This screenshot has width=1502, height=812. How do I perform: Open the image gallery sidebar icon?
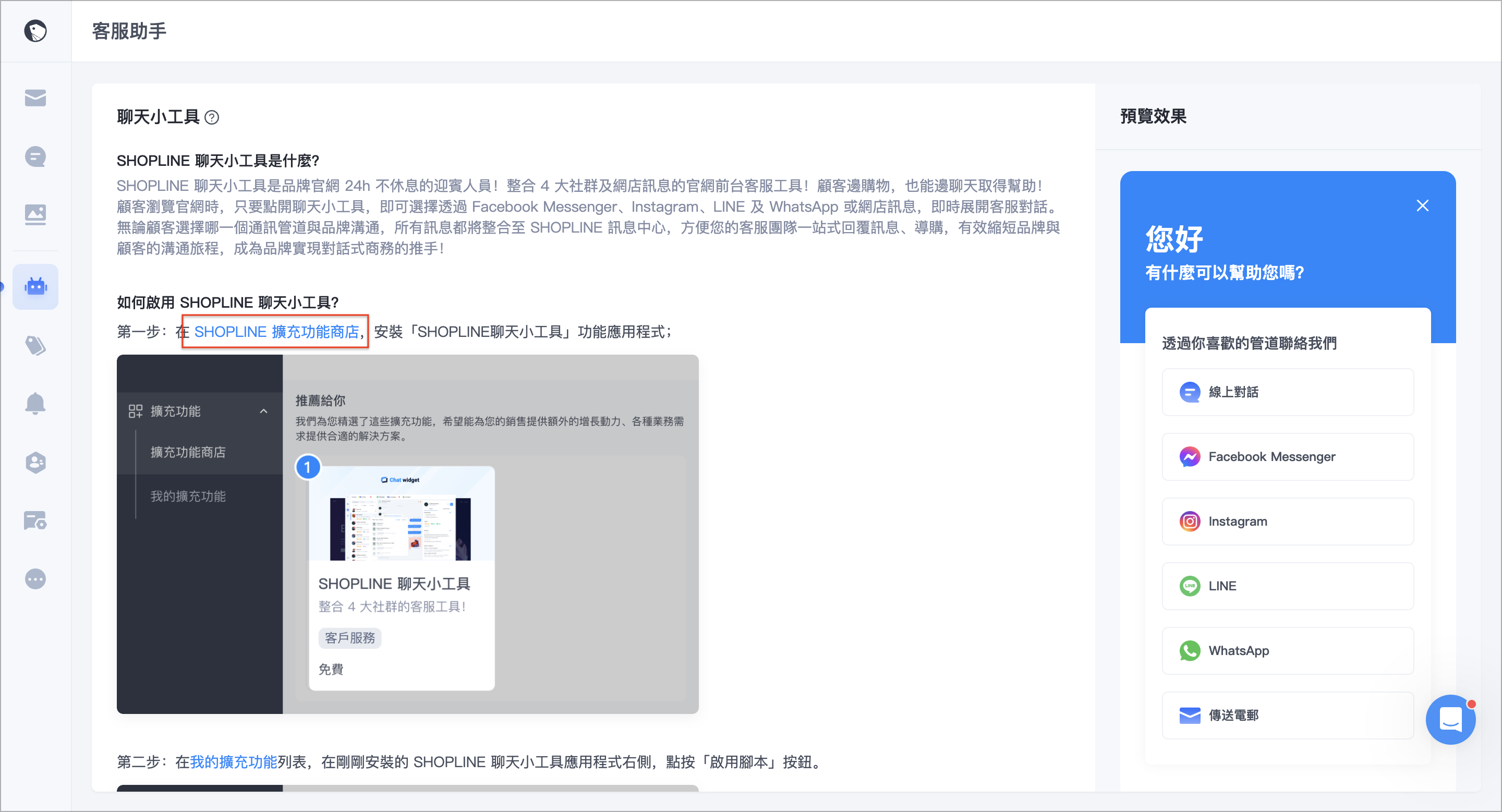35,215
